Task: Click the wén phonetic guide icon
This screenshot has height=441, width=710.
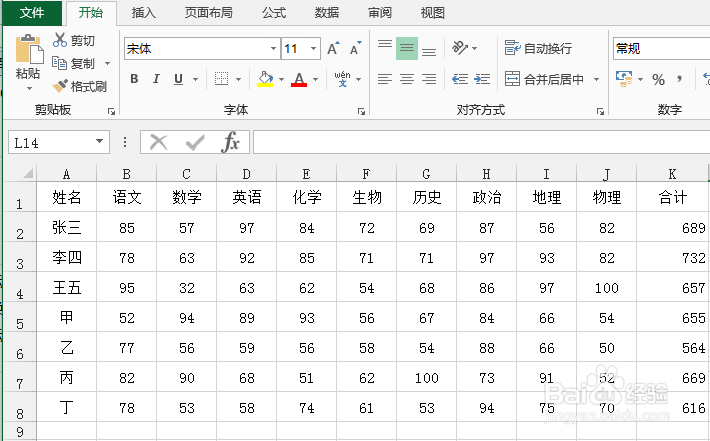Action: [342, 79]
